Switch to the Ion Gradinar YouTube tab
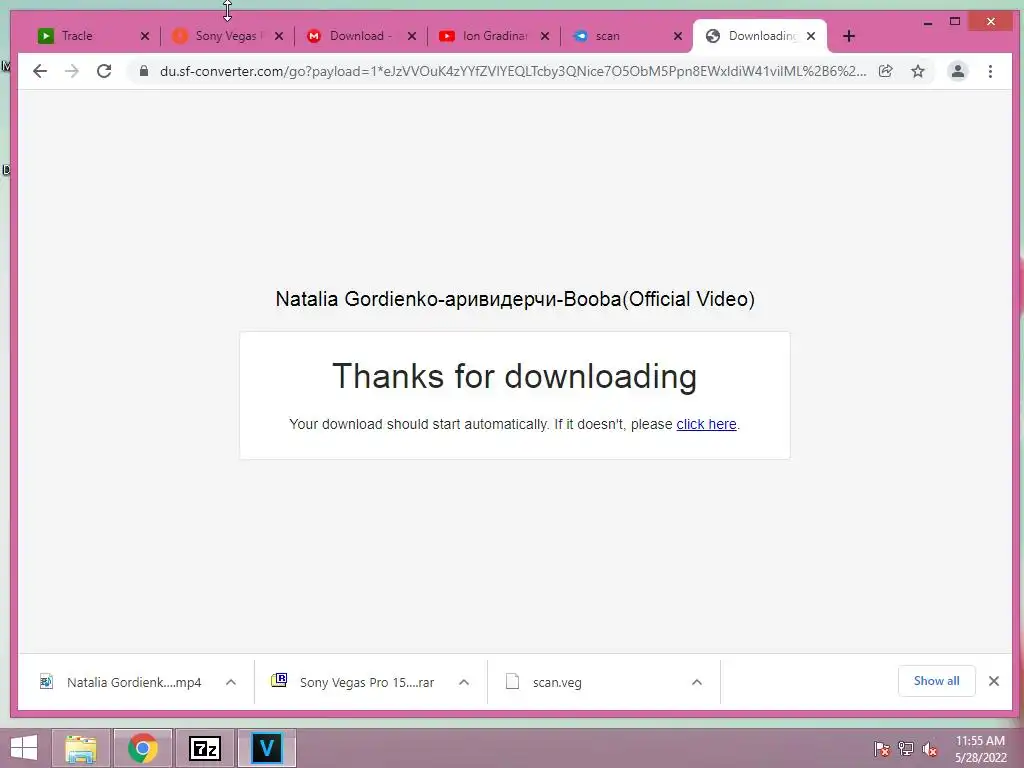The width and height of the screenshot is (1024, 768). [493, 36]
